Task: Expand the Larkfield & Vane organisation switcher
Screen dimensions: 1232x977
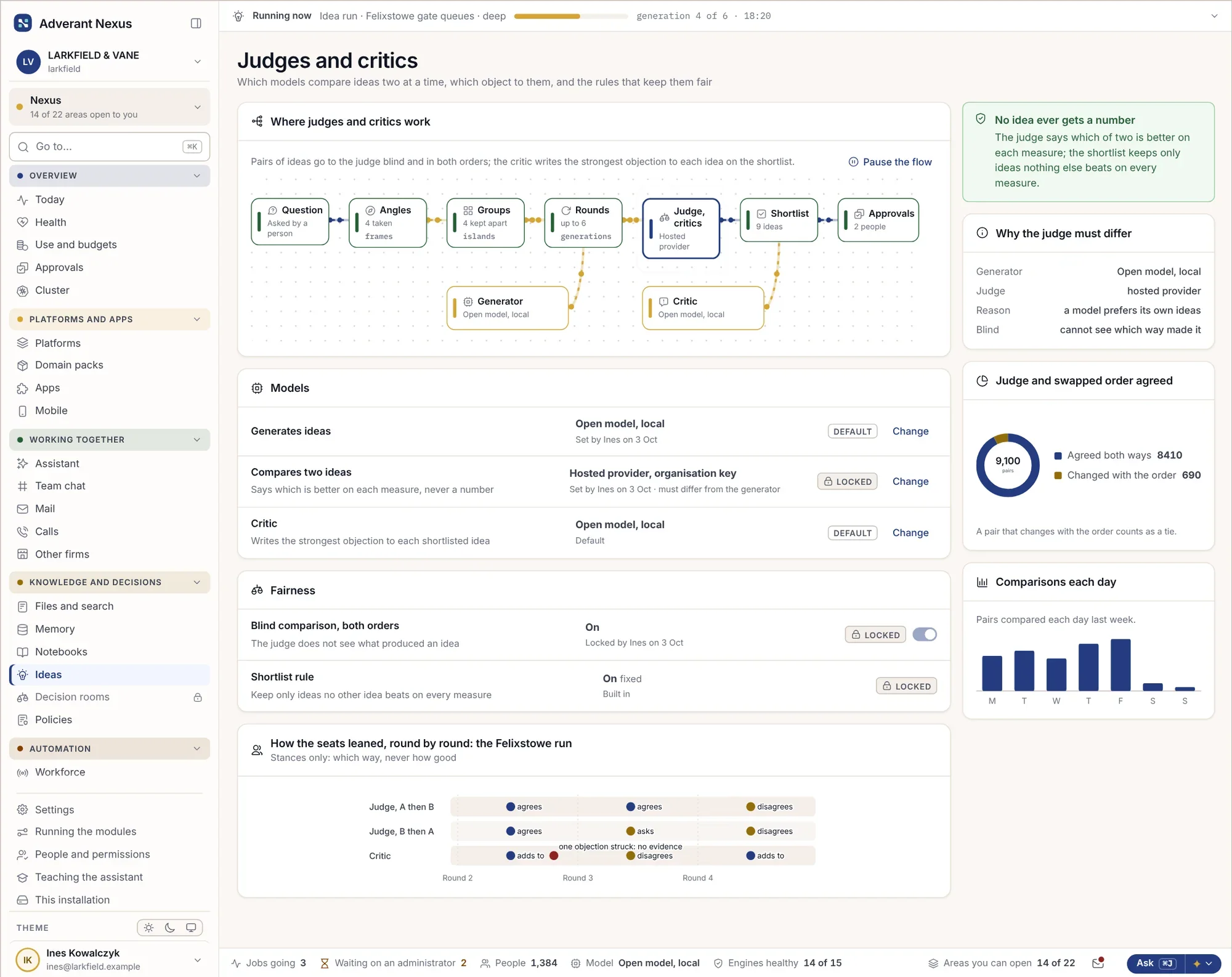Action: click(110, 62)
